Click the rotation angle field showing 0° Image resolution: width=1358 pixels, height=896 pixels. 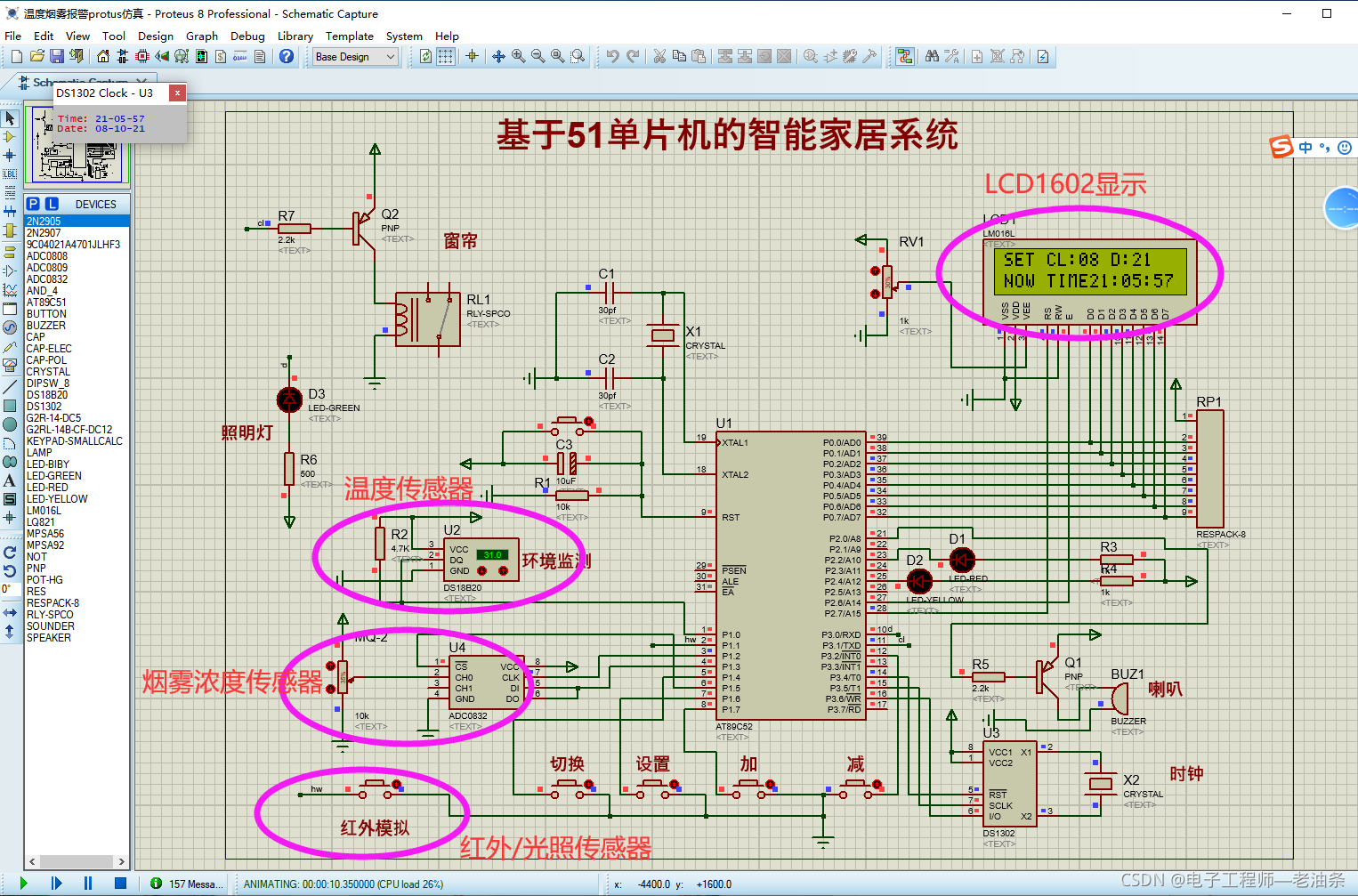(10, 588)
